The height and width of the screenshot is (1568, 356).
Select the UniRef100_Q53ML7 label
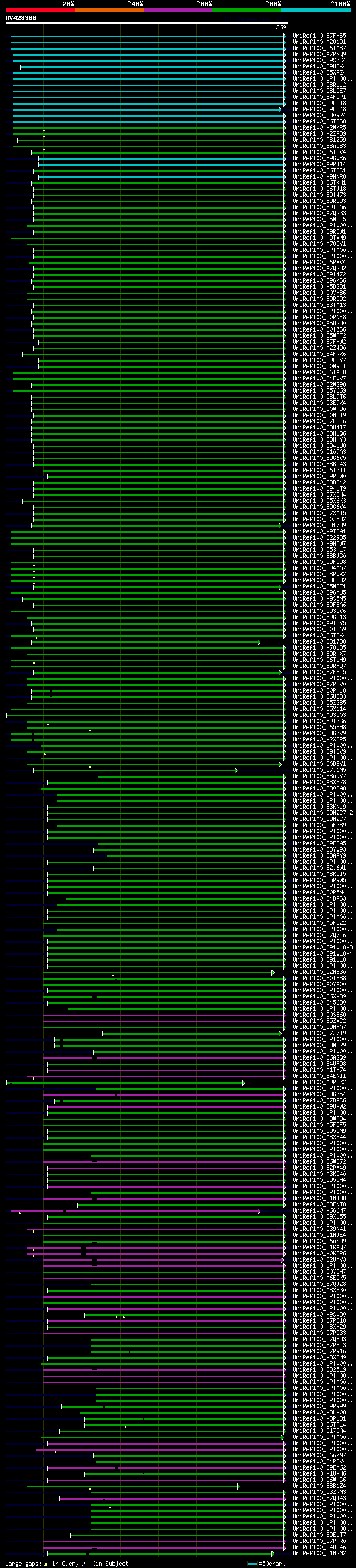(319, 550)
